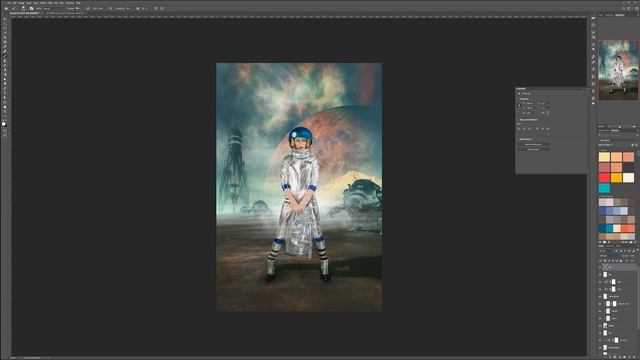Select the Gradient tool

pyautogui.click(x=4, y=75)
